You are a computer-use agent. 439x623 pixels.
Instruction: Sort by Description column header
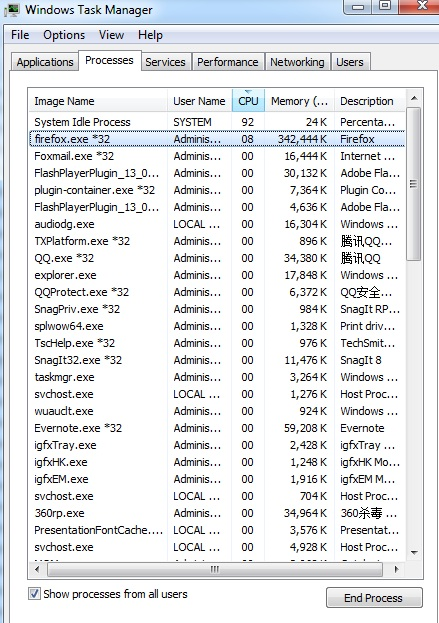[x=370, y=101]
